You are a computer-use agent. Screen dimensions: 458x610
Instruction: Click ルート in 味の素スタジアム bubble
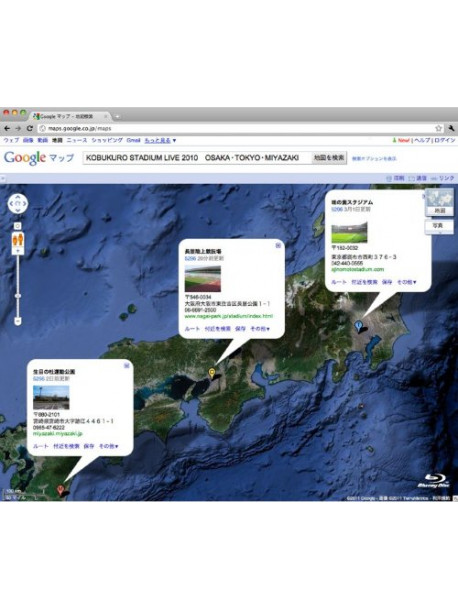point(339,282)
